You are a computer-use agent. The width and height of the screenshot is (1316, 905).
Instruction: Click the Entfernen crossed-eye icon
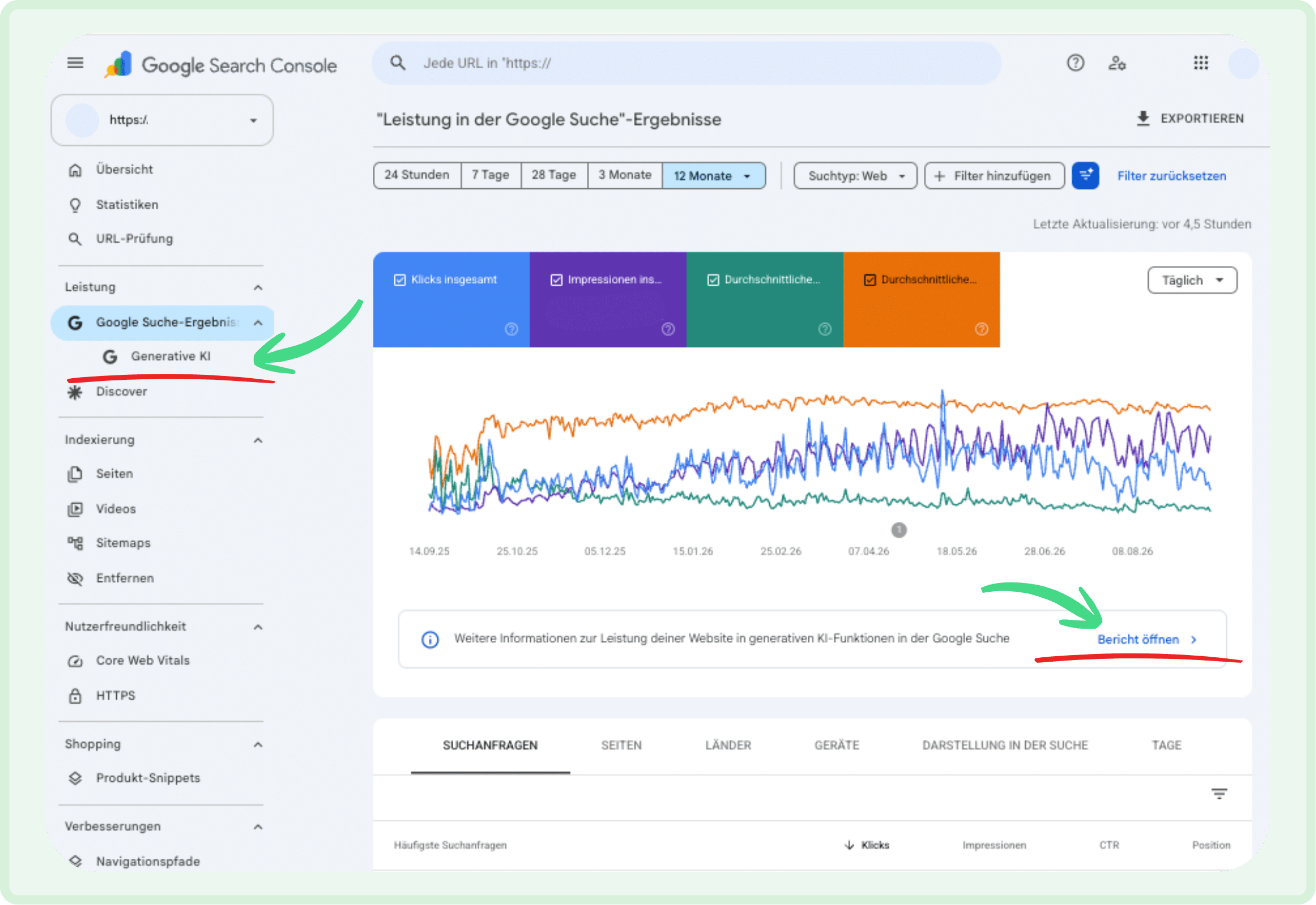tap(75, 579)
